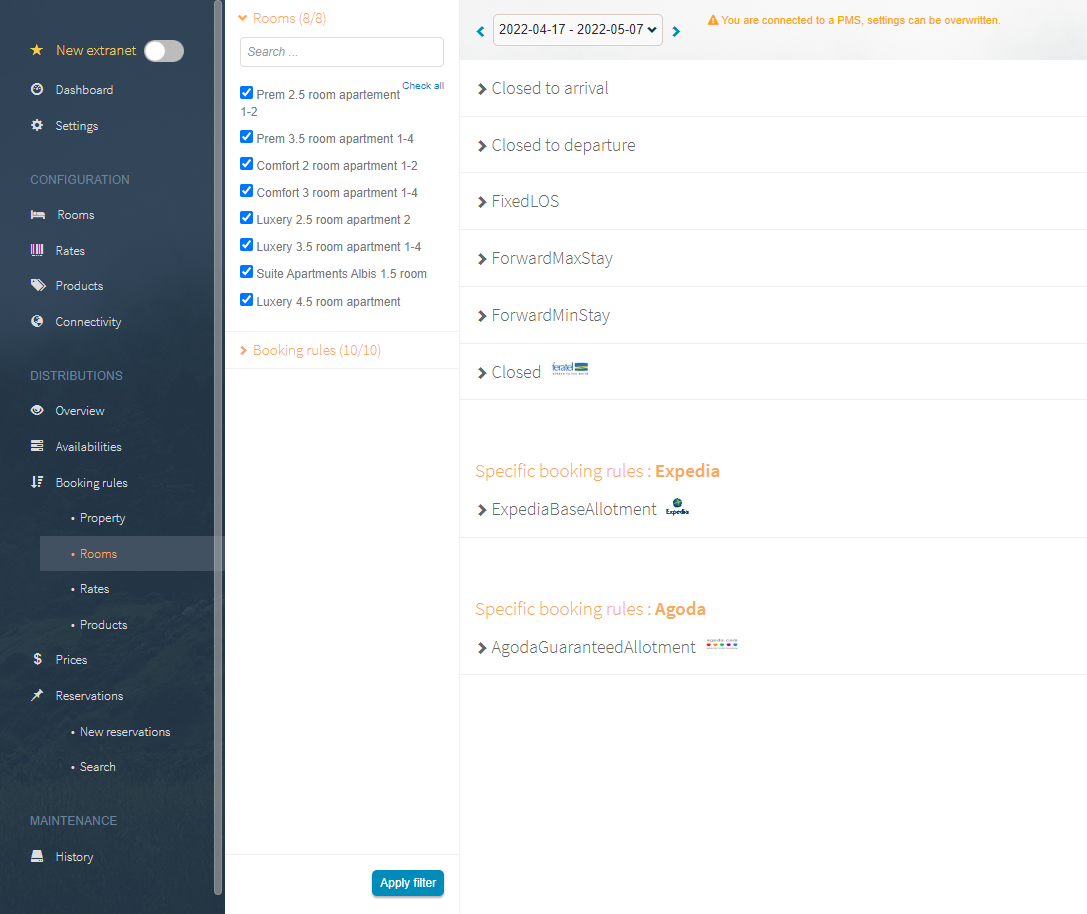Uncheck Suite Apartments Albis 1.5 room
Screen dimensions: 1087x914
tap(247, 272)
